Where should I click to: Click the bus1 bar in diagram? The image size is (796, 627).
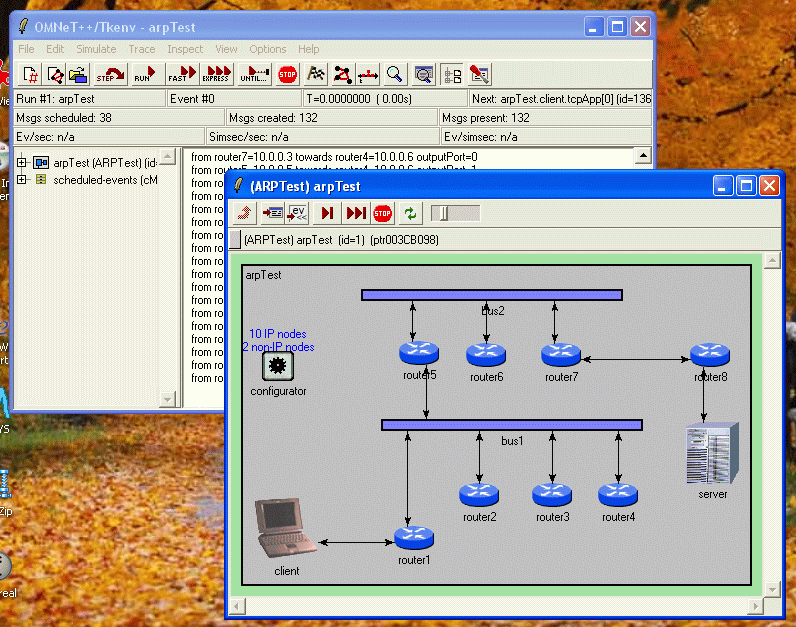(x=512, y=425)
